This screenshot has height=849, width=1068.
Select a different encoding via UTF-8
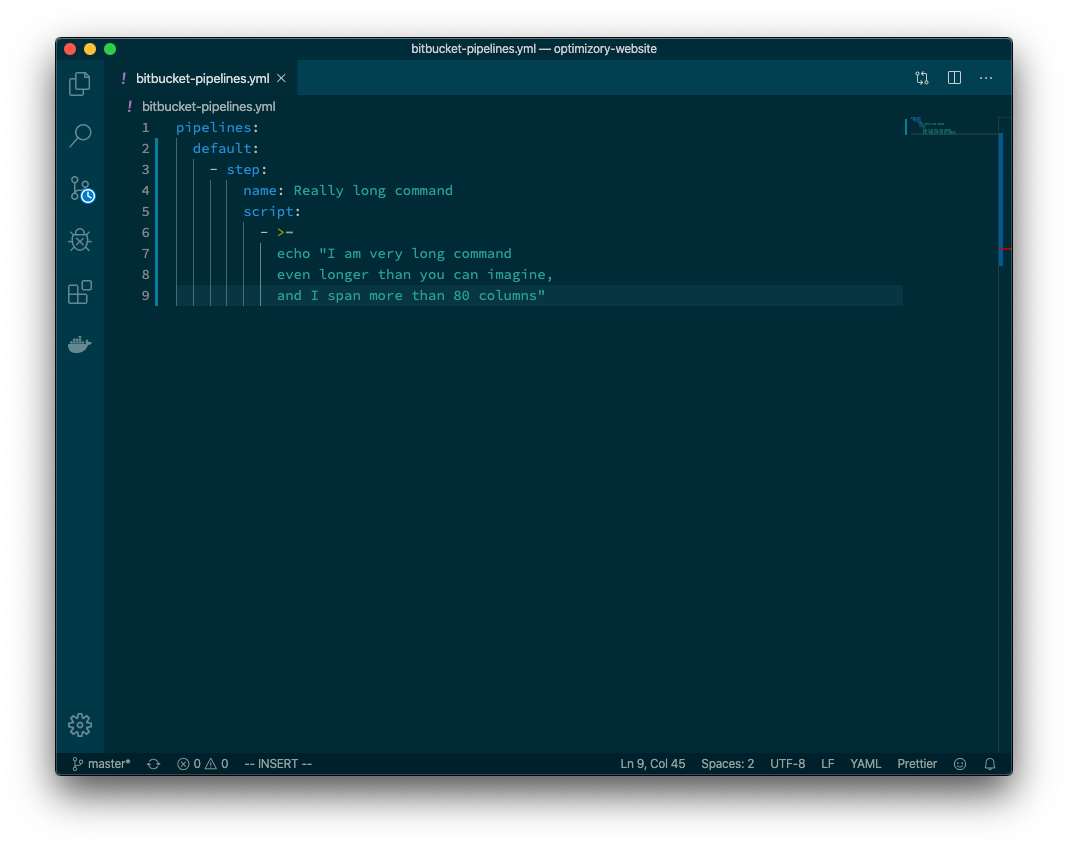tap(787, 763)
